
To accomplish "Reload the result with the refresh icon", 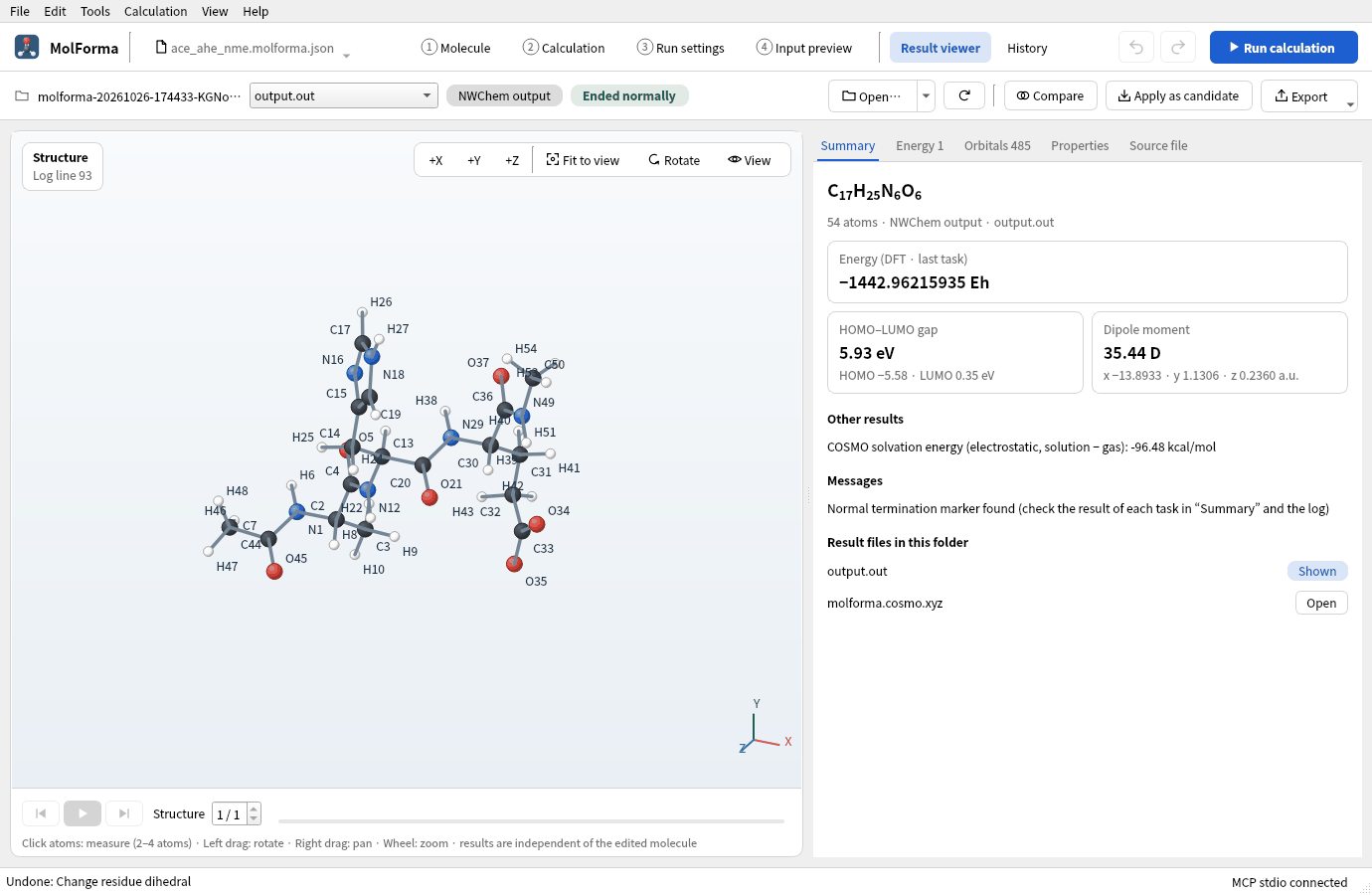I will (x=964, y=95).
